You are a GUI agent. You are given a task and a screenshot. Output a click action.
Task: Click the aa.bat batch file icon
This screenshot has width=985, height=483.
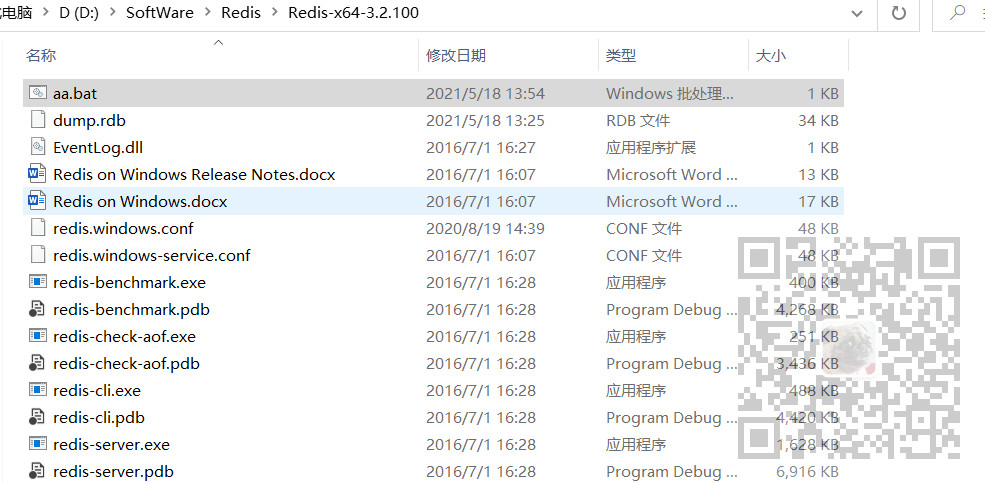click(38, 93)
